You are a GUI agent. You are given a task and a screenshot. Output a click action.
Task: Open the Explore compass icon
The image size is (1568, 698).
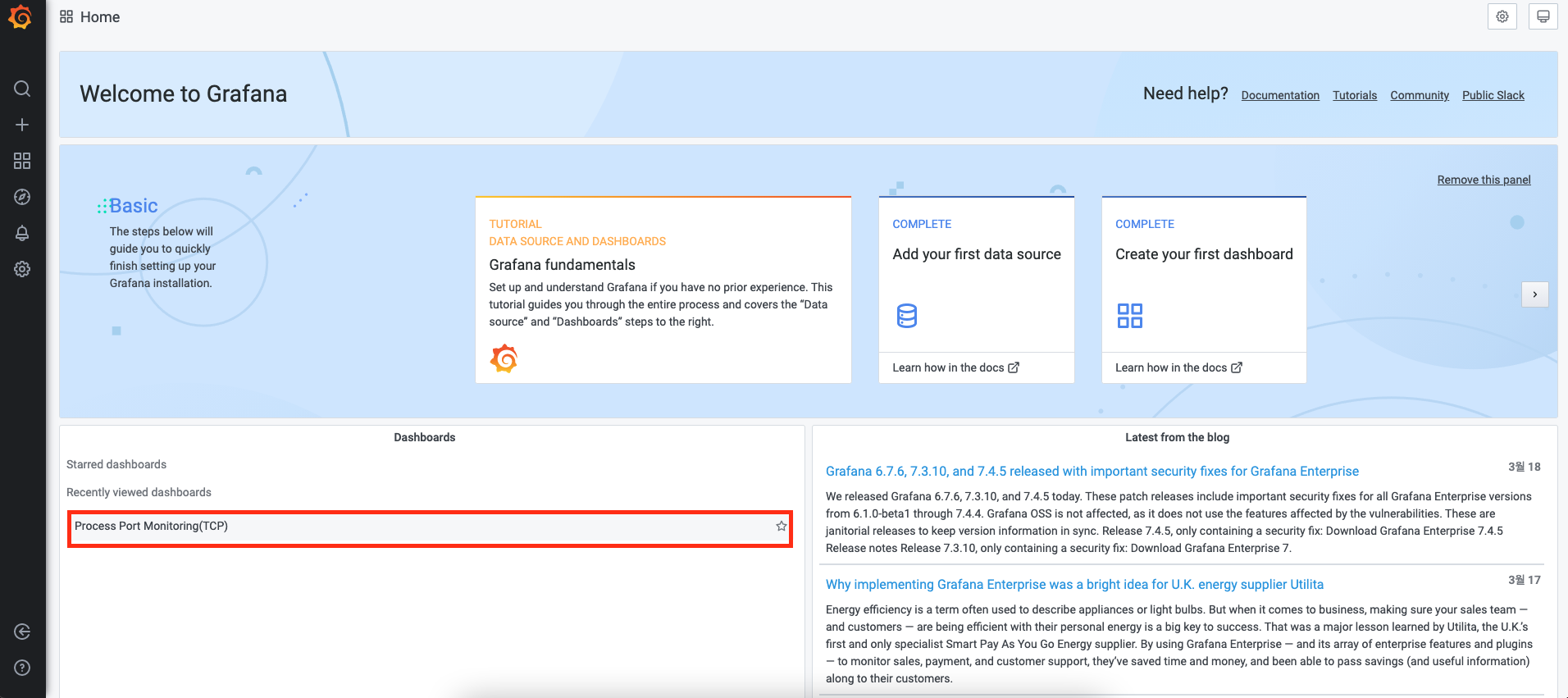click(x=22, y=197)
